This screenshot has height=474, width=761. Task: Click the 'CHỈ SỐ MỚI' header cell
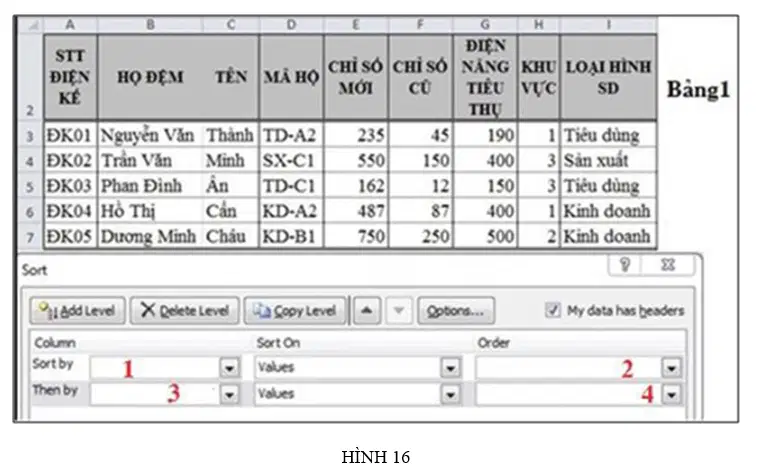pos(356,77)
